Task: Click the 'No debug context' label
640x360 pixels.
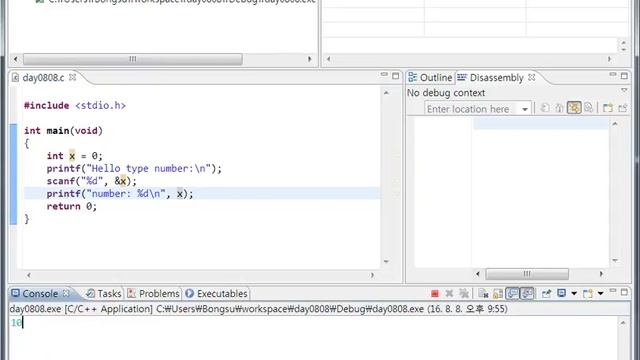Action: point(446,93)
